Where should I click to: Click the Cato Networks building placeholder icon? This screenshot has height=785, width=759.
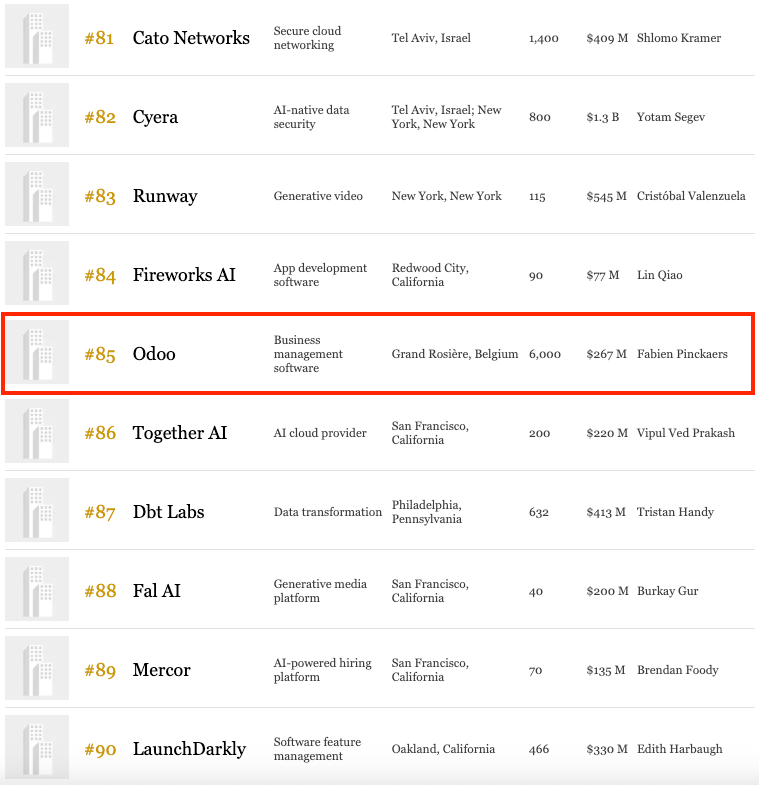(37, 37)
